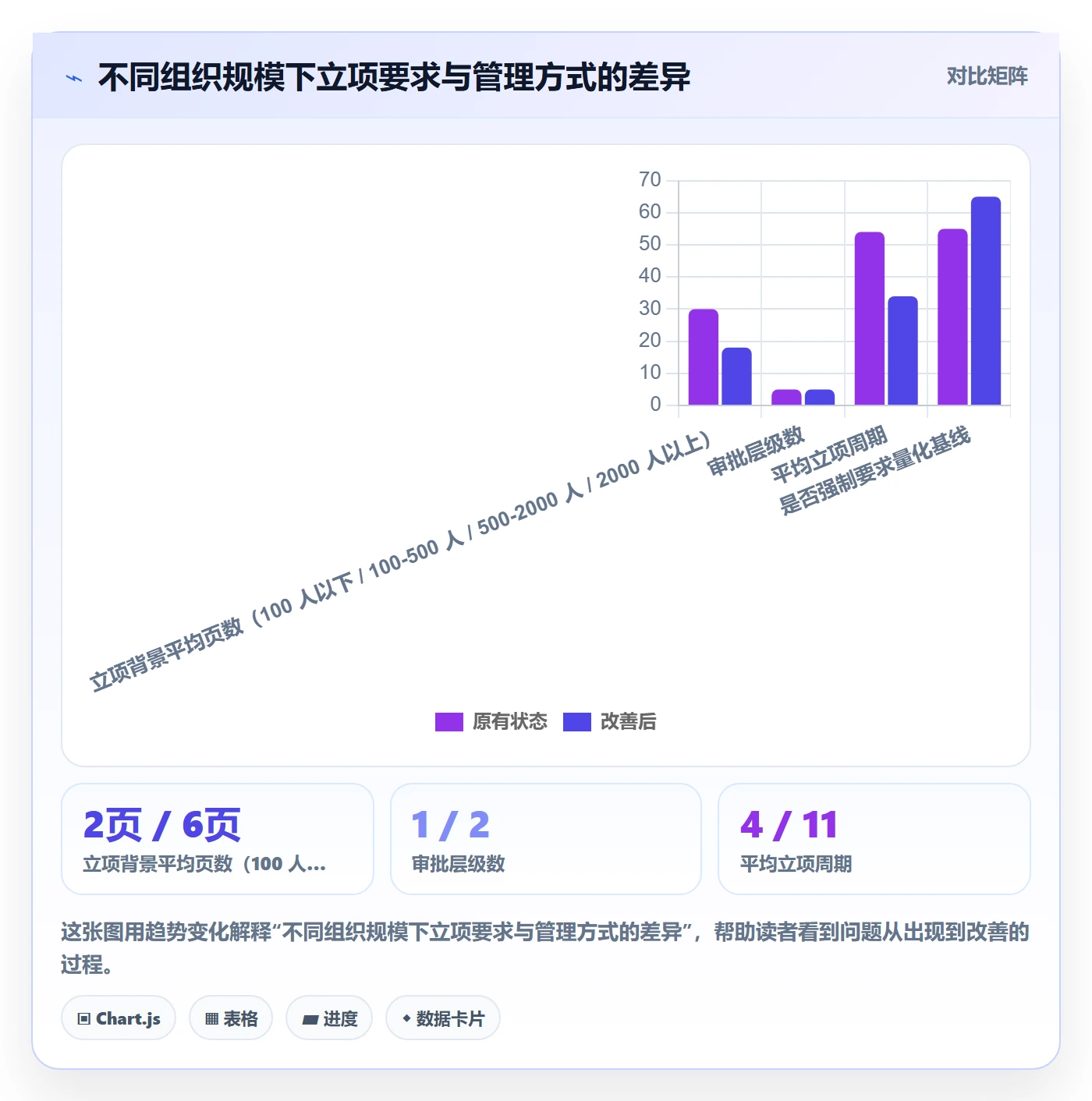
Task: Click the purple 原有状态 bar for 是否强制要求量化基线
Action: click(952, 317)
